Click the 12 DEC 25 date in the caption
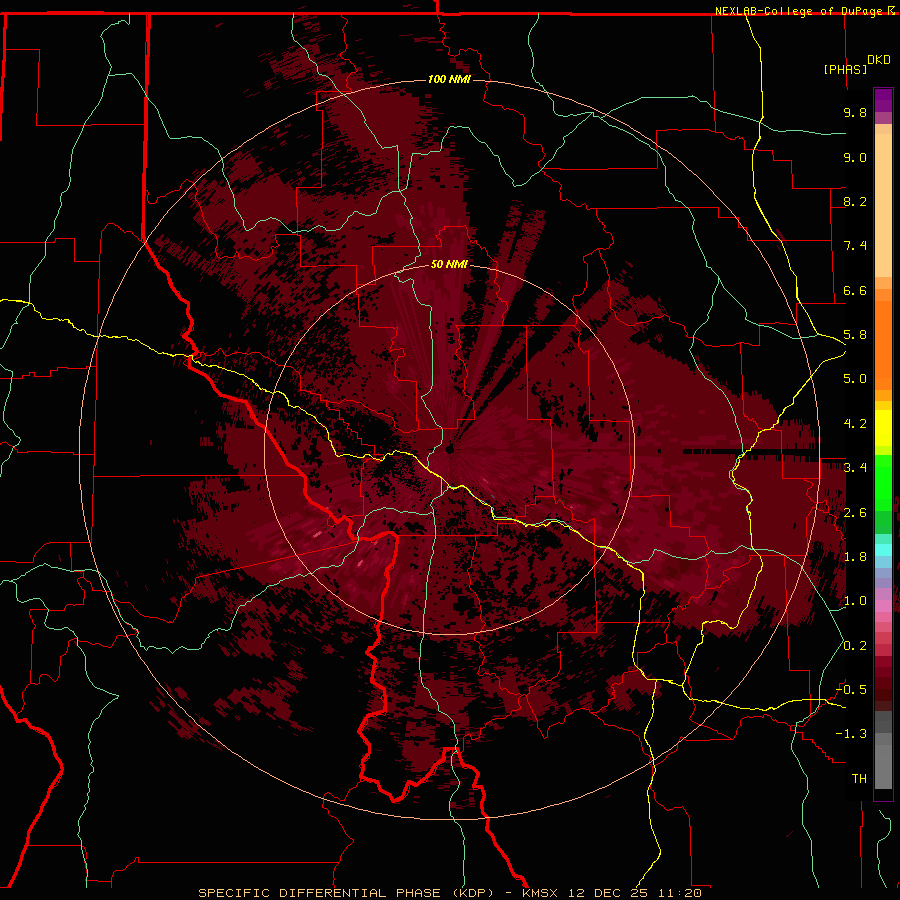The image size is (900, 900). point(609,893)
